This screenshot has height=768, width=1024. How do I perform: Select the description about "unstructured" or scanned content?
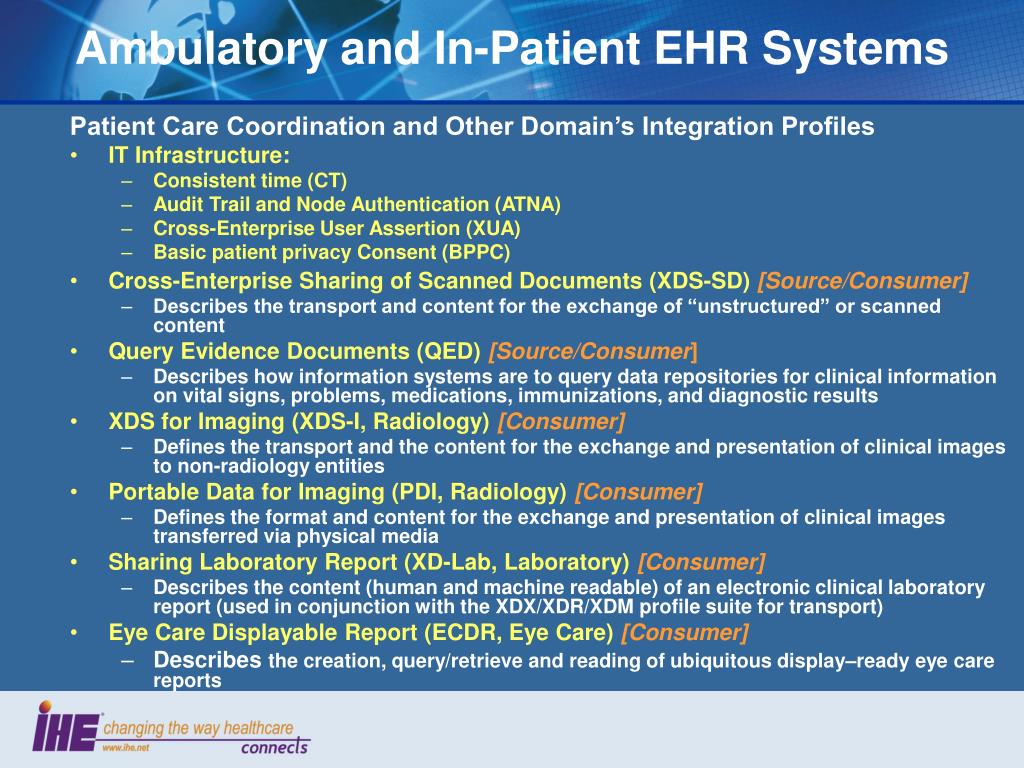(547, 315)
